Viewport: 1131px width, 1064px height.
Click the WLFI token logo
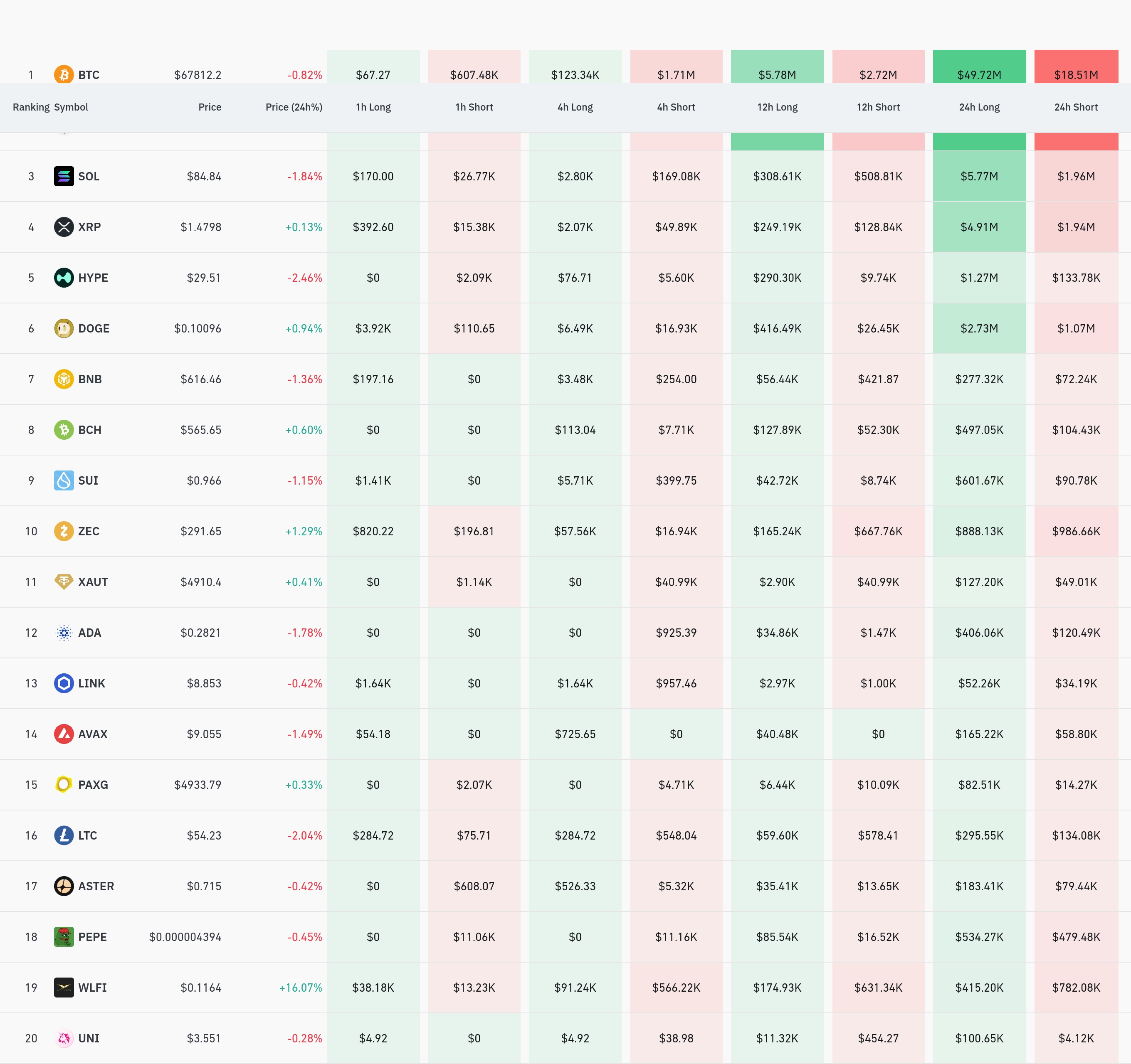(x=64, y=987)
